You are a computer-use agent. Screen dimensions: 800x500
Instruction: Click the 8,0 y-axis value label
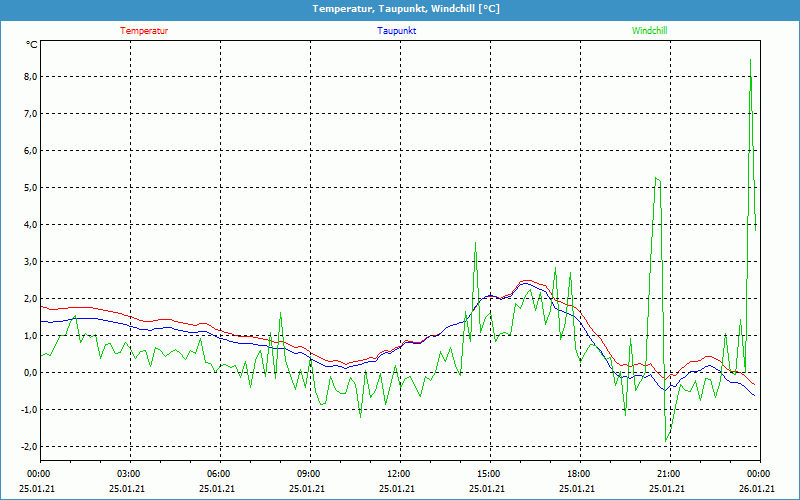[x=29, y=77]
